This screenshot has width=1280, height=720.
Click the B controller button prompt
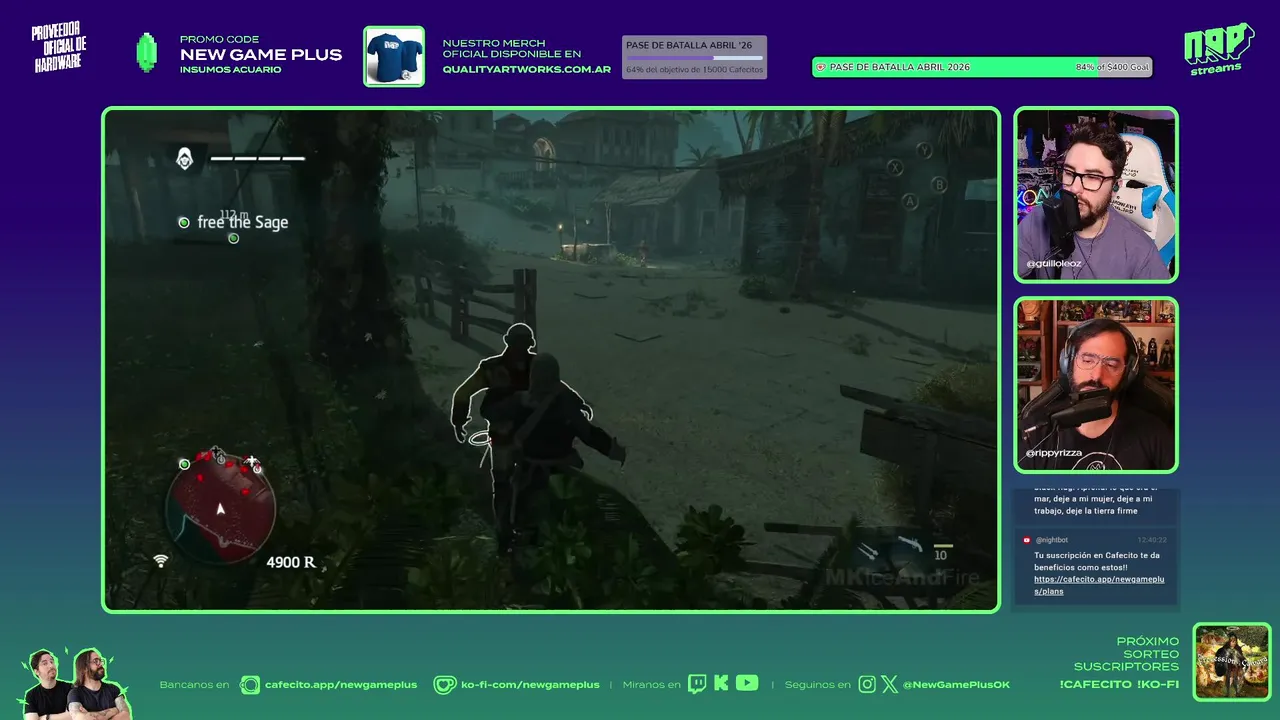[939, 185]
